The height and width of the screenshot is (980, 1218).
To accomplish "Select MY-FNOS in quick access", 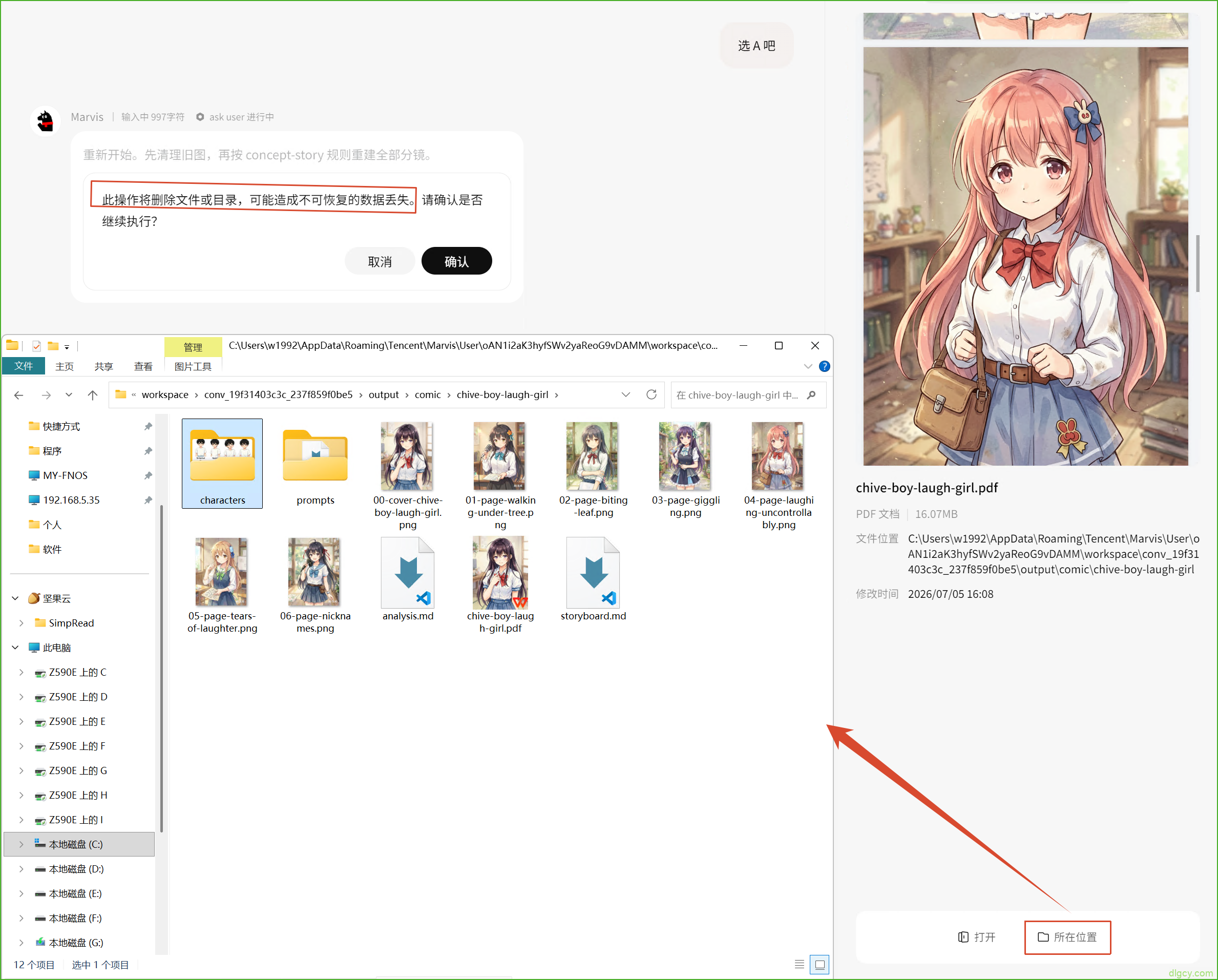I will coord(65,475).
